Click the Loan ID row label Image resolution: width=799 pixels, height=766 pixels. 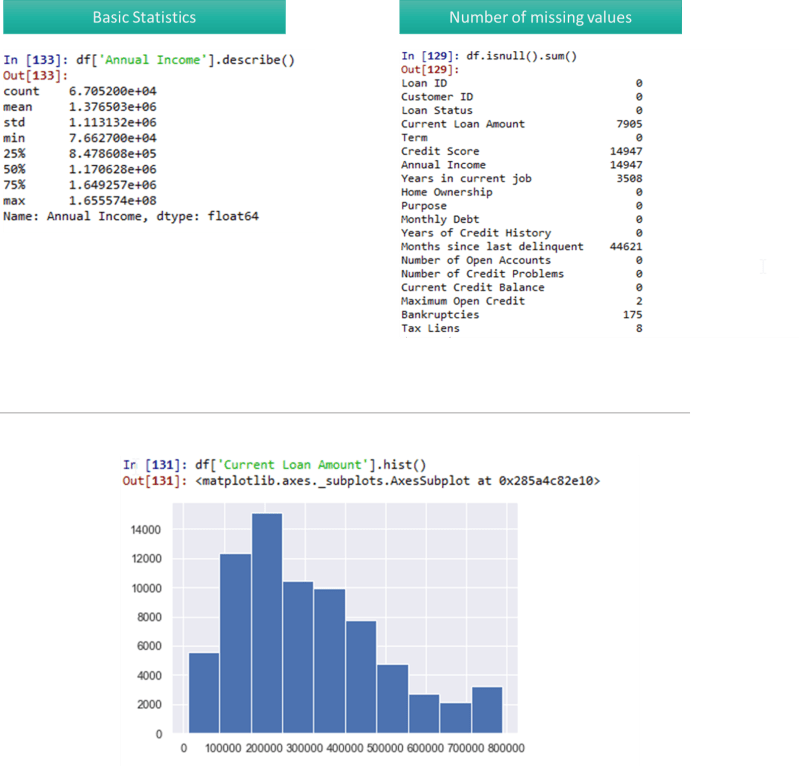[x=424, y=83]
